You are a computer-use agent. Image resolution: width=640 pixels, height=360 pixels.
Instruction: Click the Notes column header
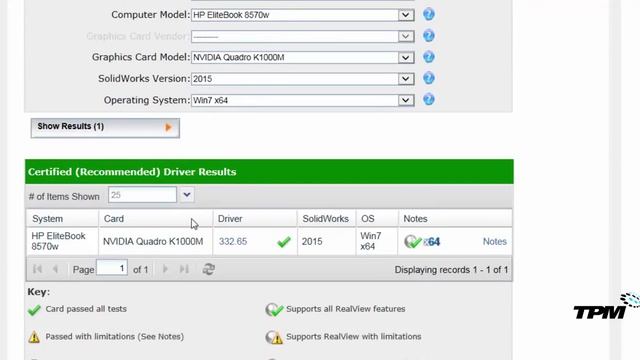pyautogui.click(x=455, y=219)
